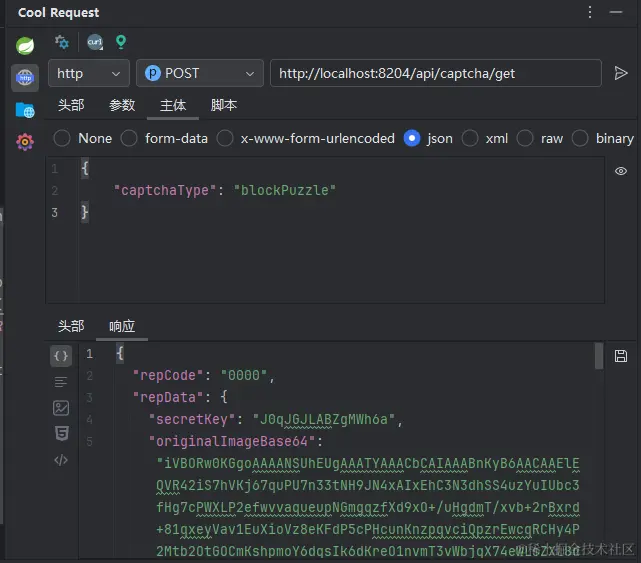641x563 pixels.
Task: Select the None body type
Action: (x=83, y=138)
